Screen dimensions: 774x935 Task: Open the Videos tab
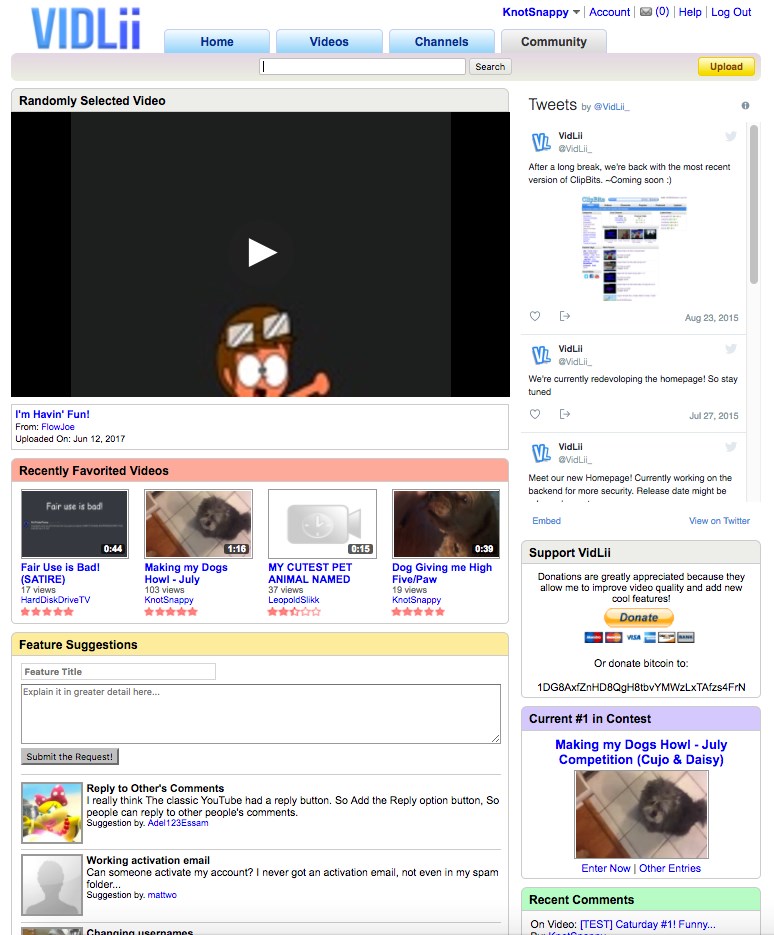pos(329,42)
